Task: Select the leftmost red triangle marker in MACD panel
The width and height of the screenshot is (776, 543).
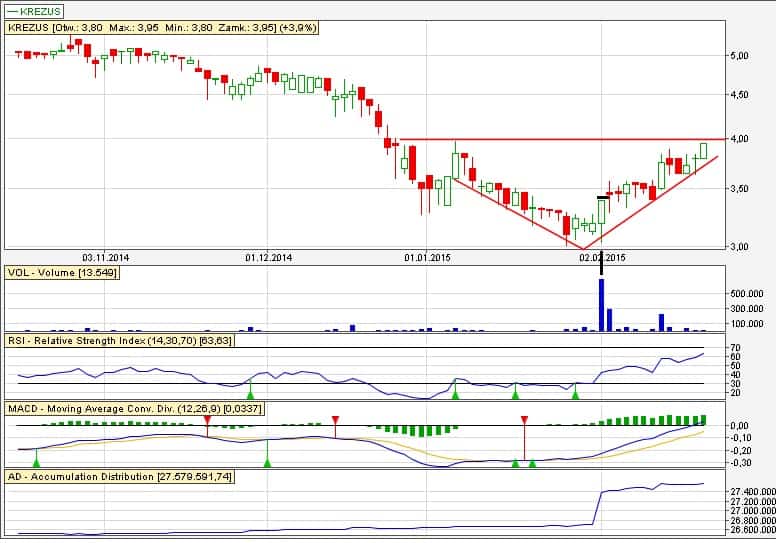Action: pos(207,419)
